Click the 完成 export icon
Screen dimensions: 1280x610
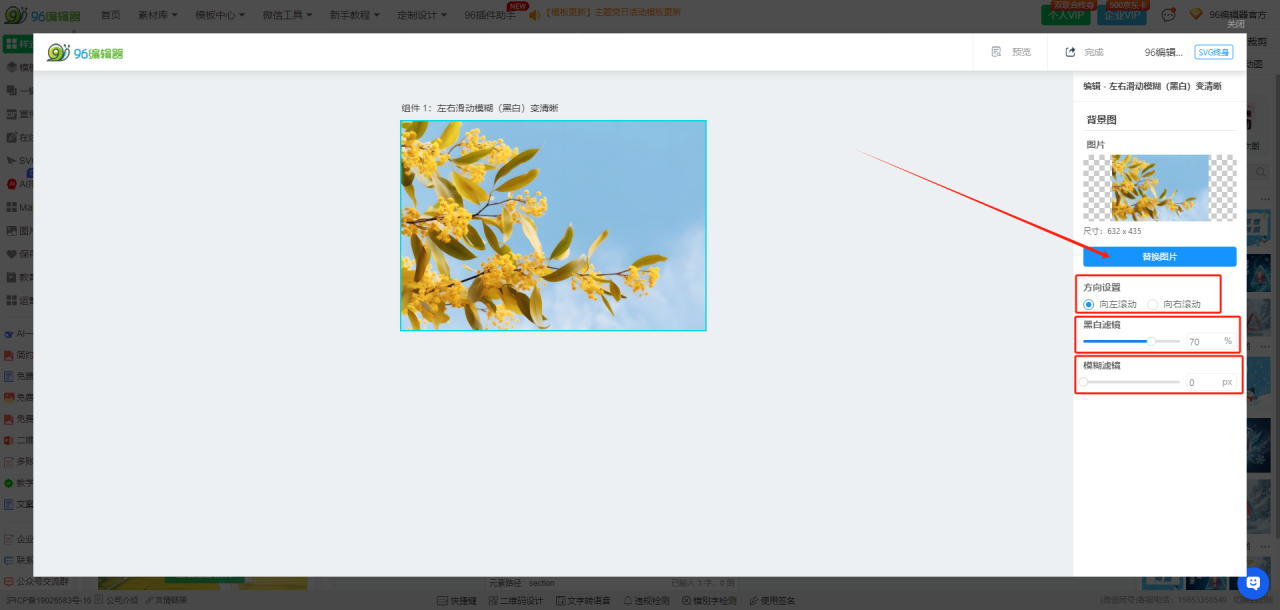tap(1070, 52)
